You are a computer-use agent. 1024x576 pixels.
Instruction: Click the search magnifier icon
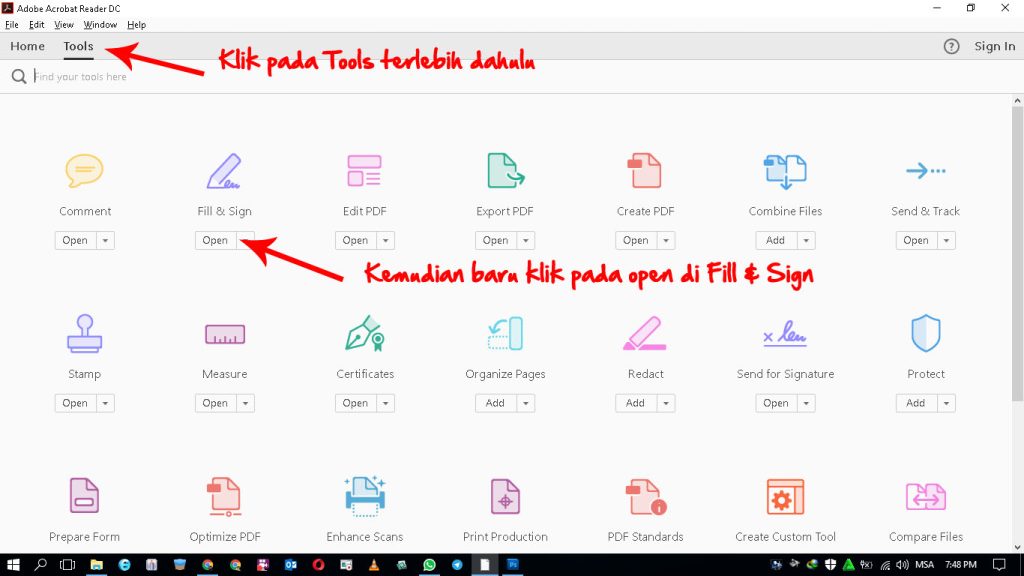[x=19, y=76]
